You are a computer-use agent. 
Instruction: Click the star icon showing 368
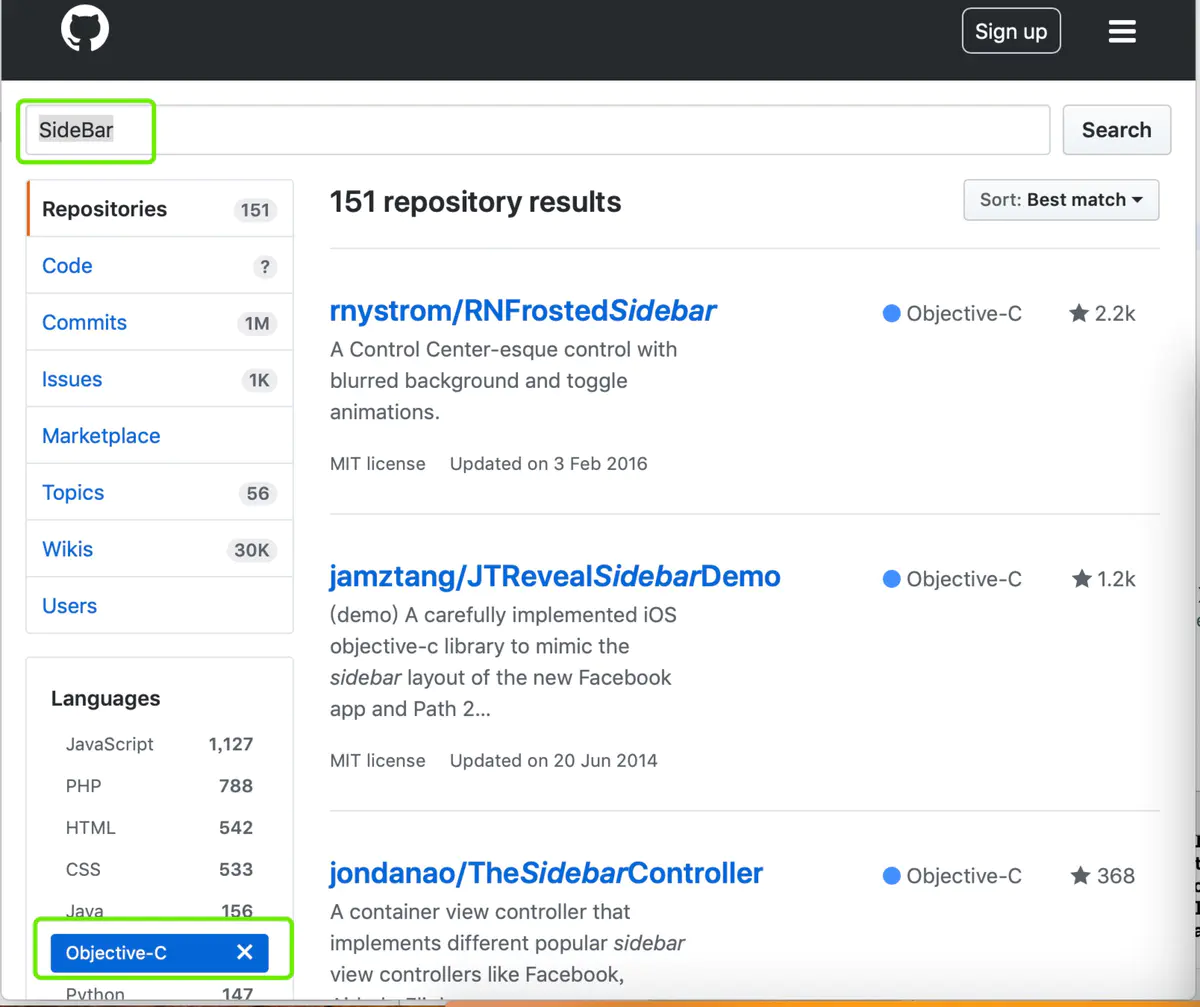coord(1080,876)
